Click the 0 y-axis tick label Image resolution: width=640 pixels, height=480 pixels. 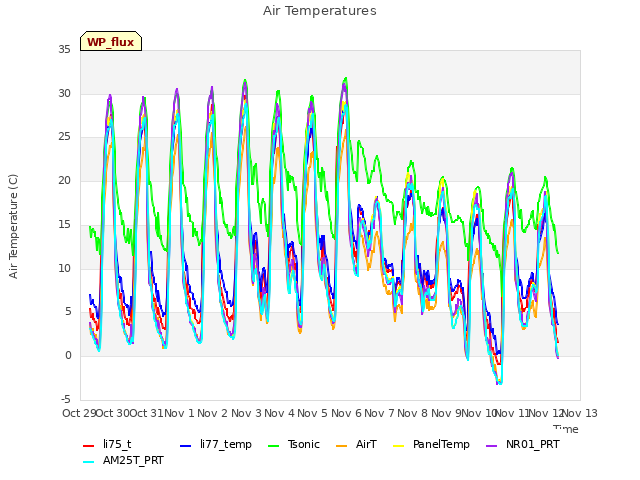click(x=68, y=356)
